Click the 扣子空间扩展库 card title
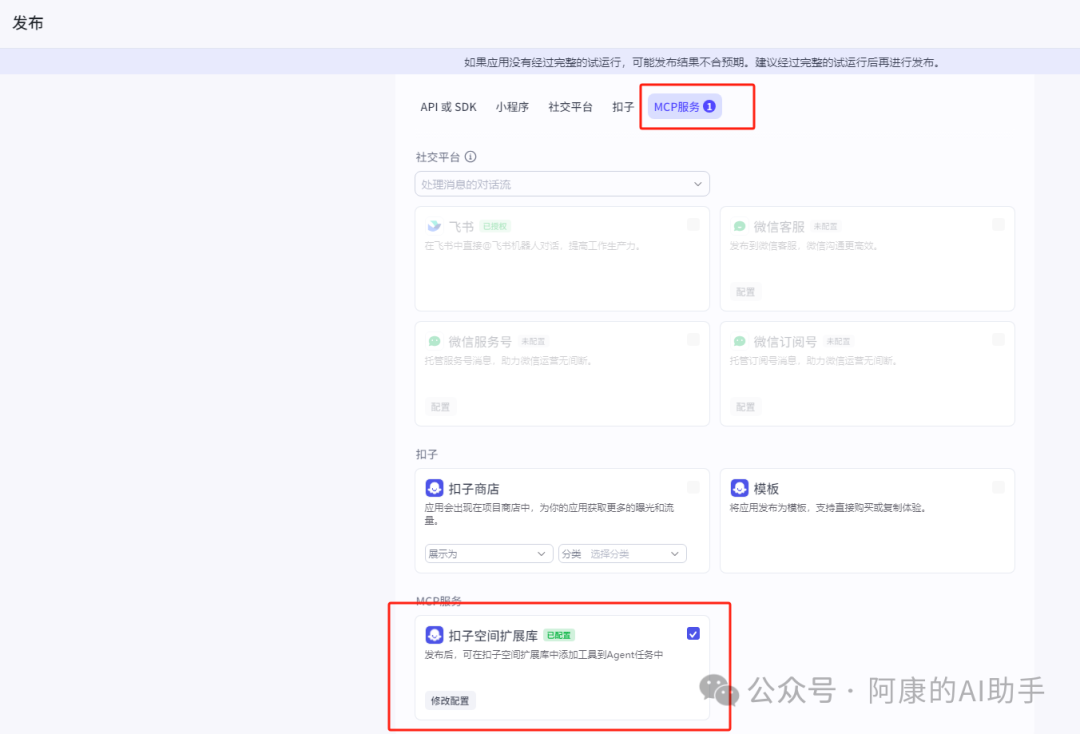This screenshot has height=734, width=1080. pos(493,636)
